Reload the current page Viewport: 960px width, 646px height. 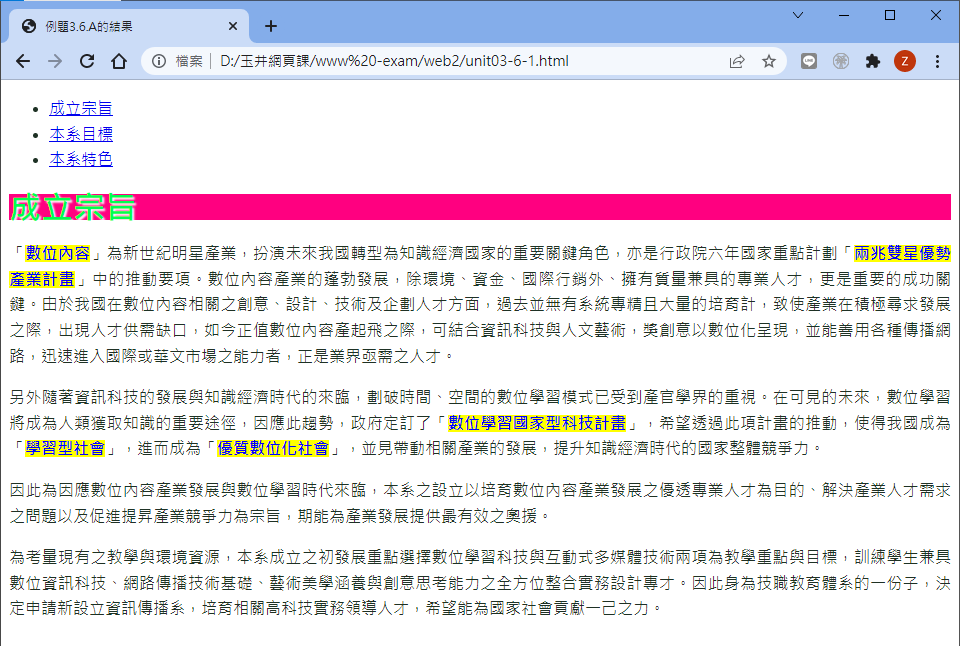pos(87,61)
